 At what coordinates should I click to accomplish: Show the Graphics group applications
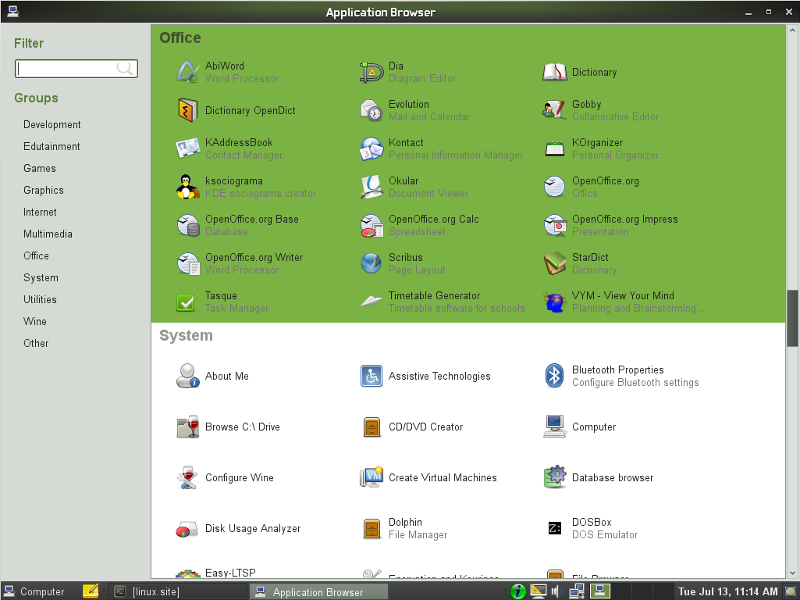click(x=43, y=190)
